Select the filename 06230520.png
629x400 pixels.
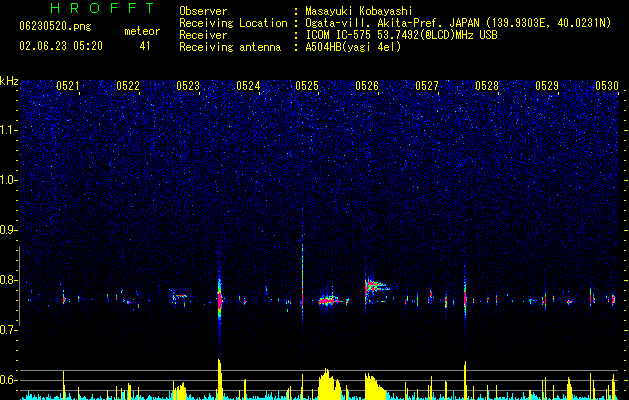click(x=55, y=27)
